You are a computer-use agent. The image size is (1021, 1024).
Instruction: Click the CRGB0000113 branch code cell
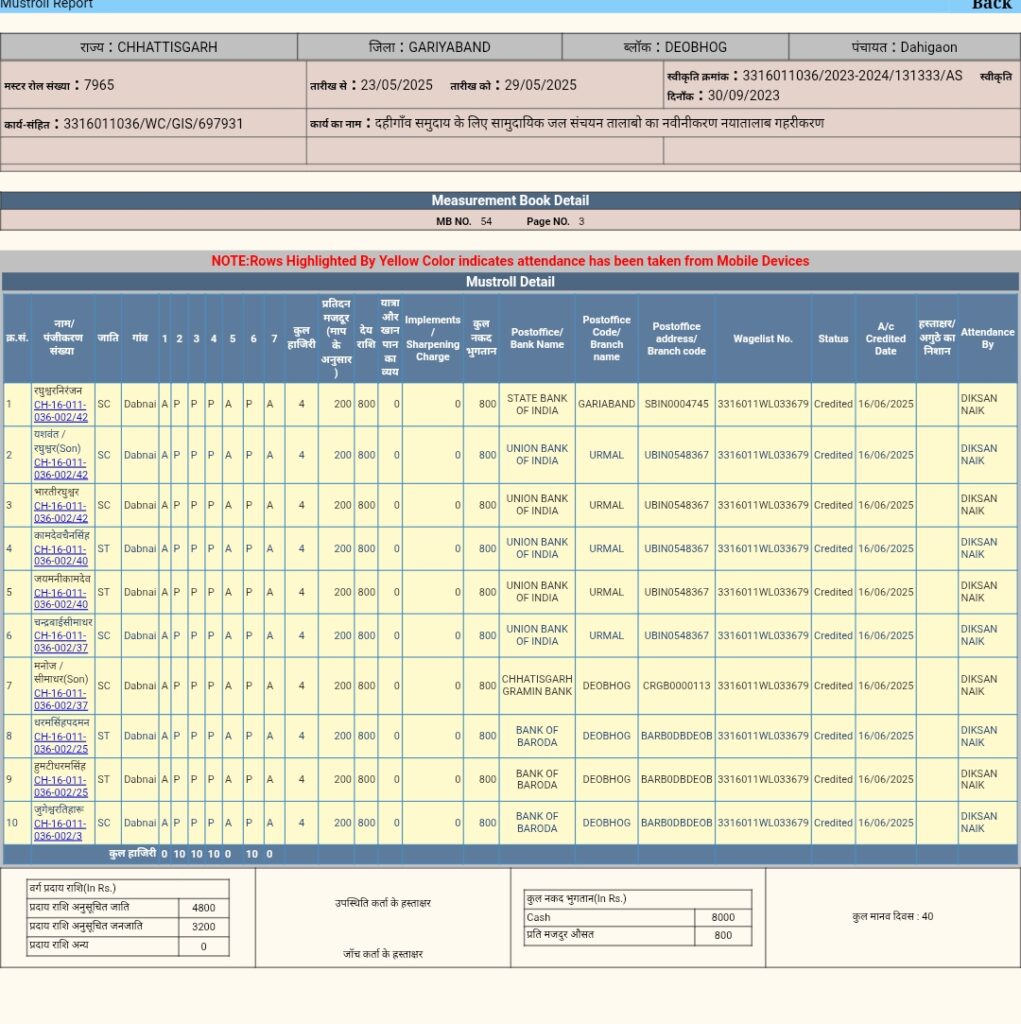point(676,686)
